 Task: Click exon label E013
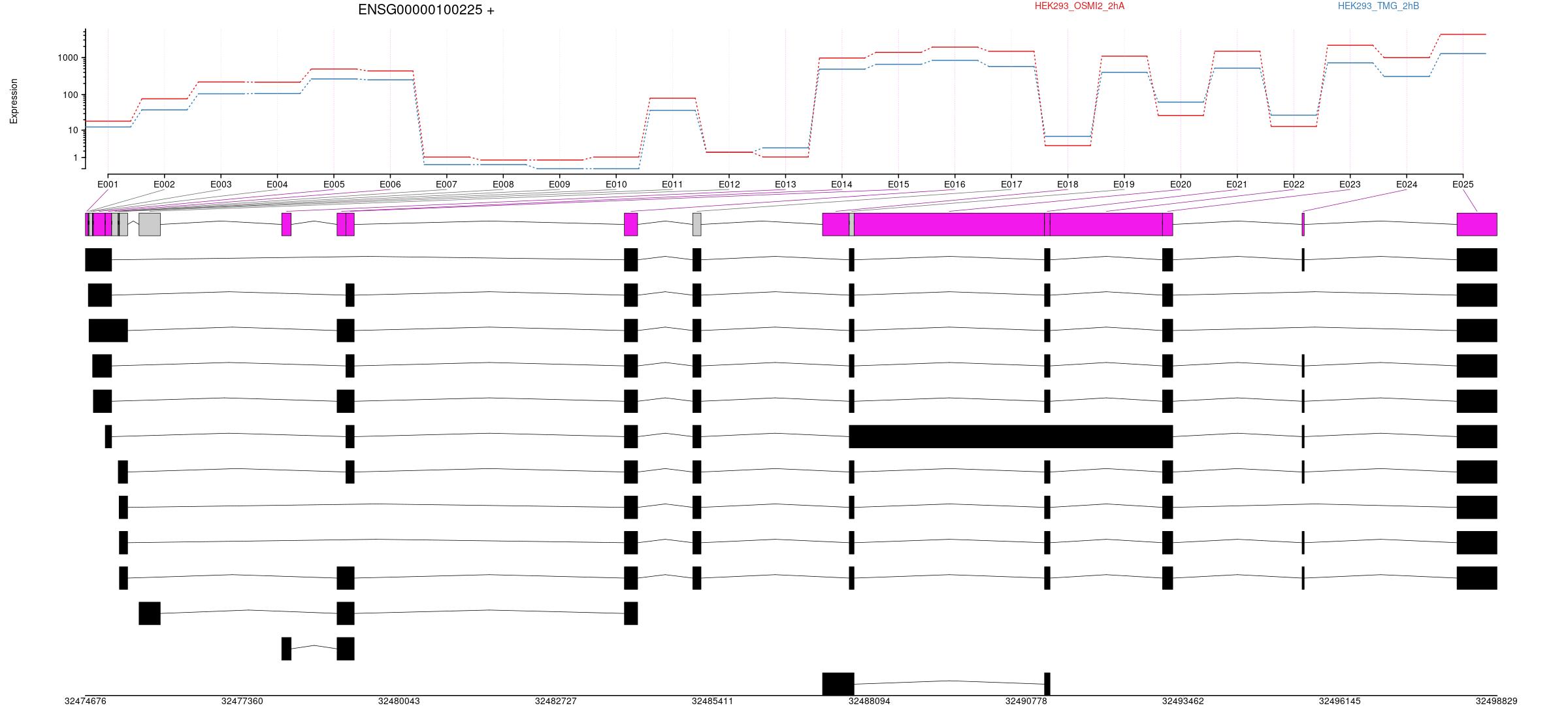785,184
